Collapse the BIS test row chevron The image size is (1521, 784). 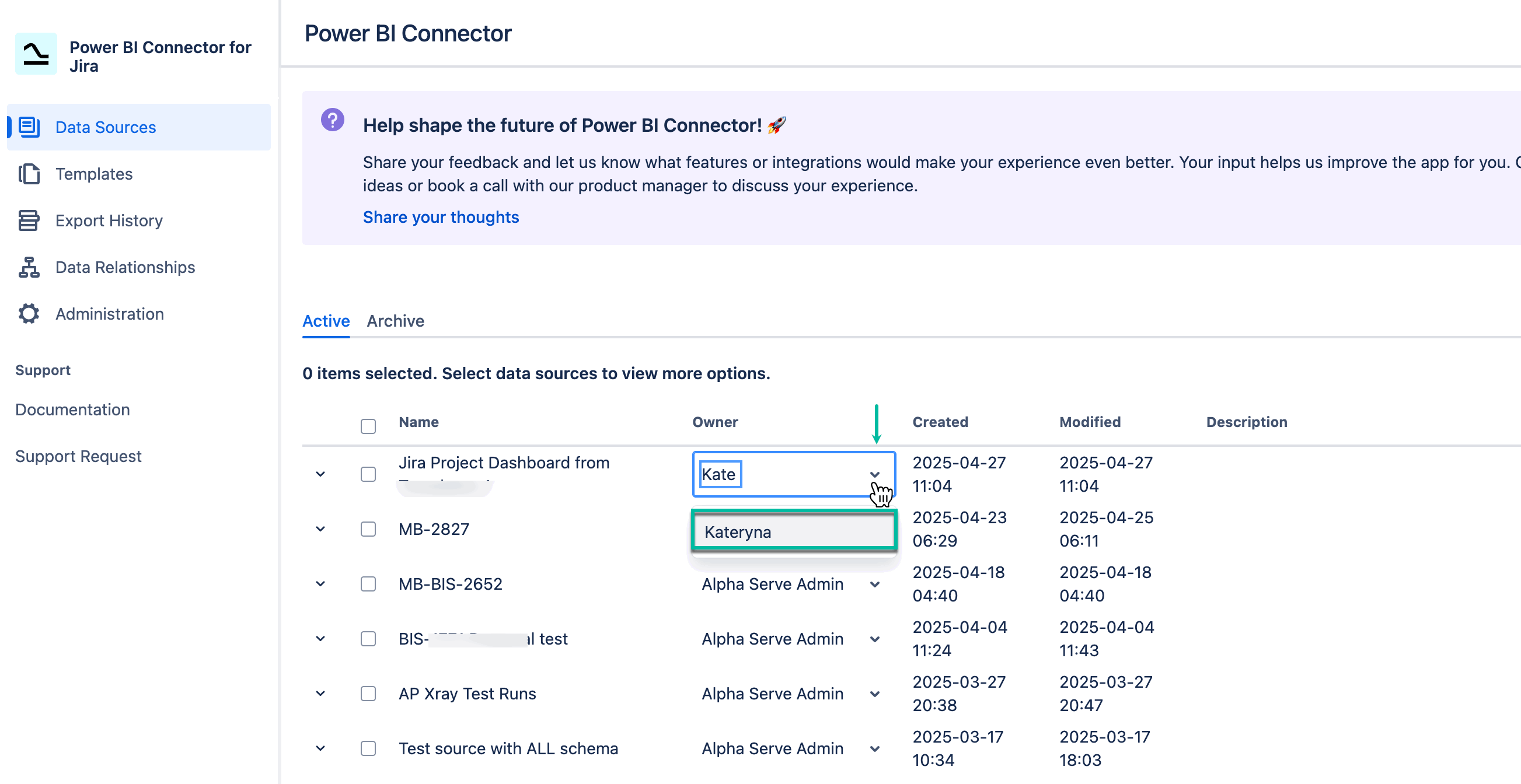pyautogui.click(x=320, y=639)
